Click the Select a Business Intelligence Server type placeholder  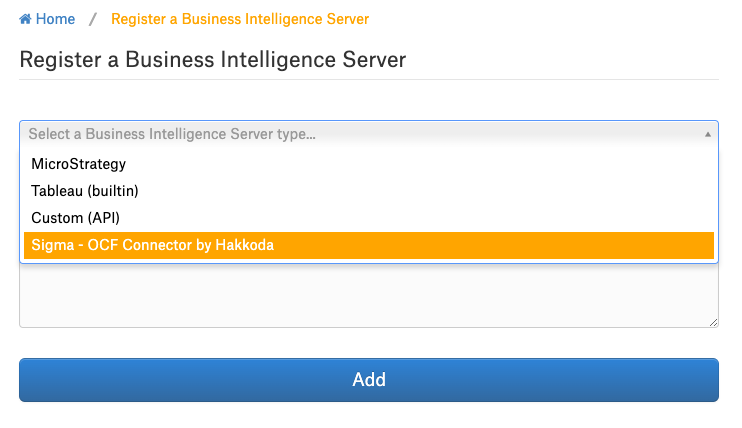click(172, 134)
